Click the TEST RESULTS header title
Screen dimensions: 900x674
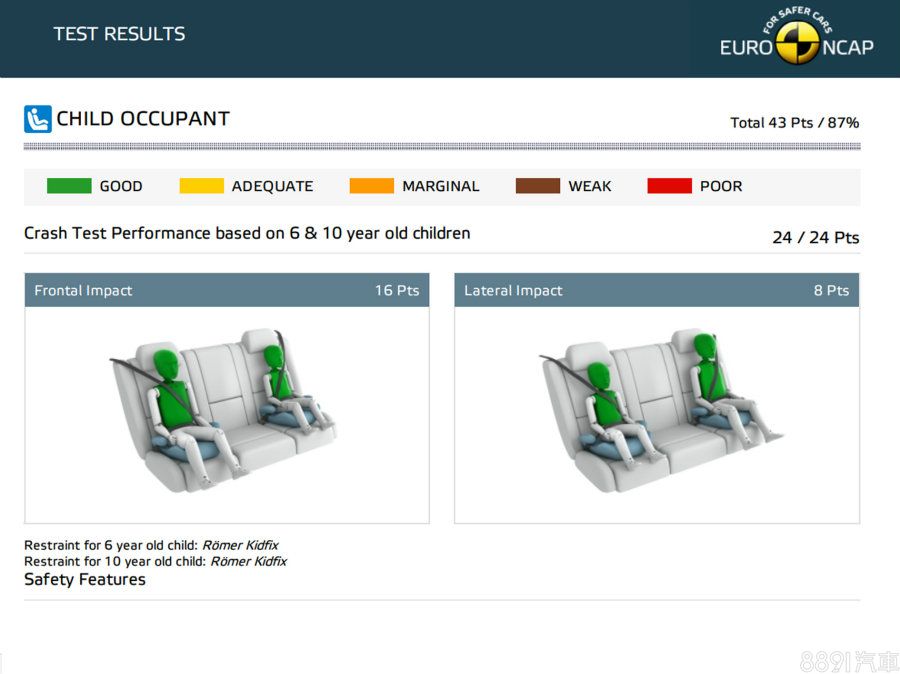pyautogui.click(x=119, y=34)
